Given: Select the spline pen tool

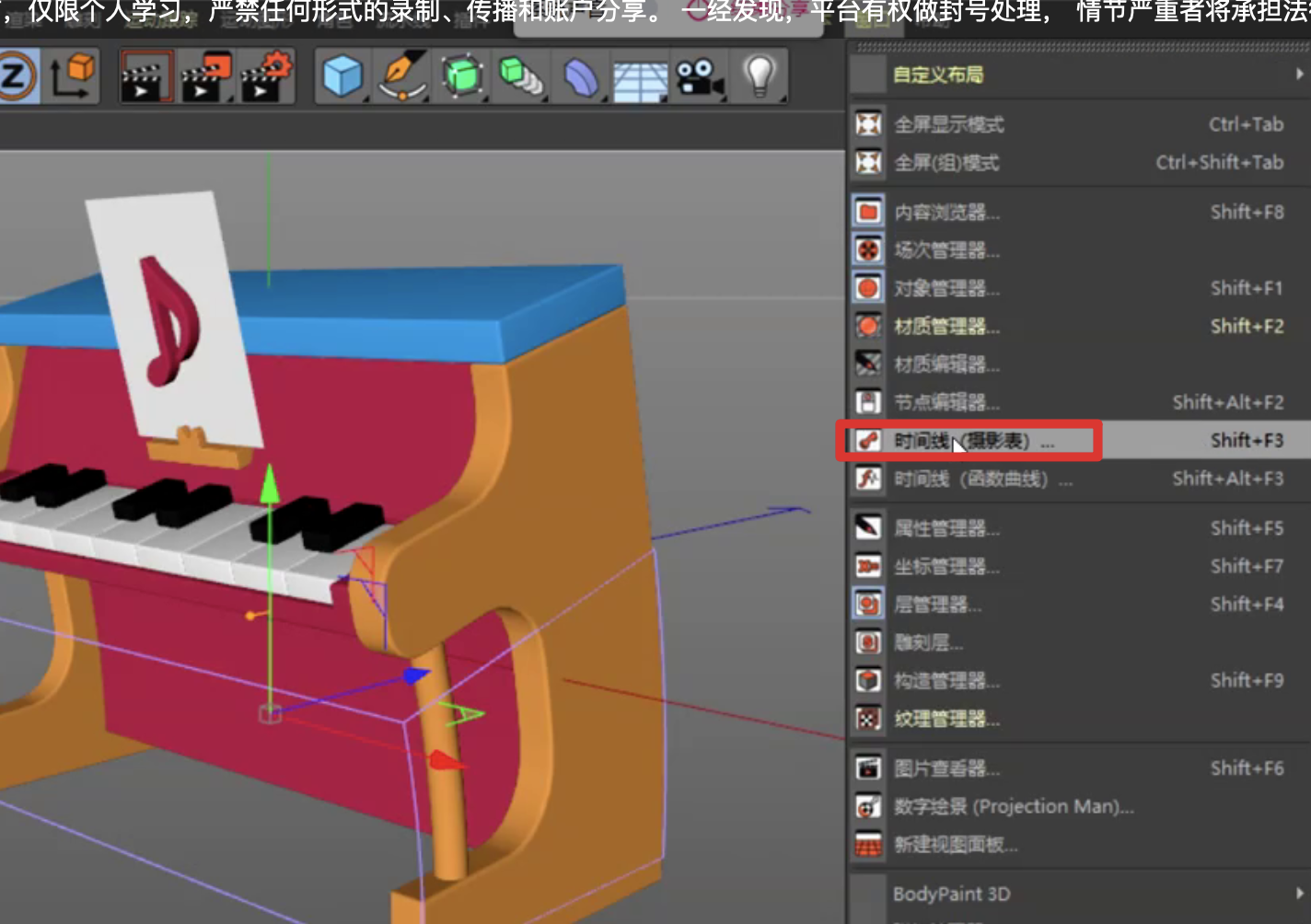Looking at the screenshot, I should click(x=403, y=76).
